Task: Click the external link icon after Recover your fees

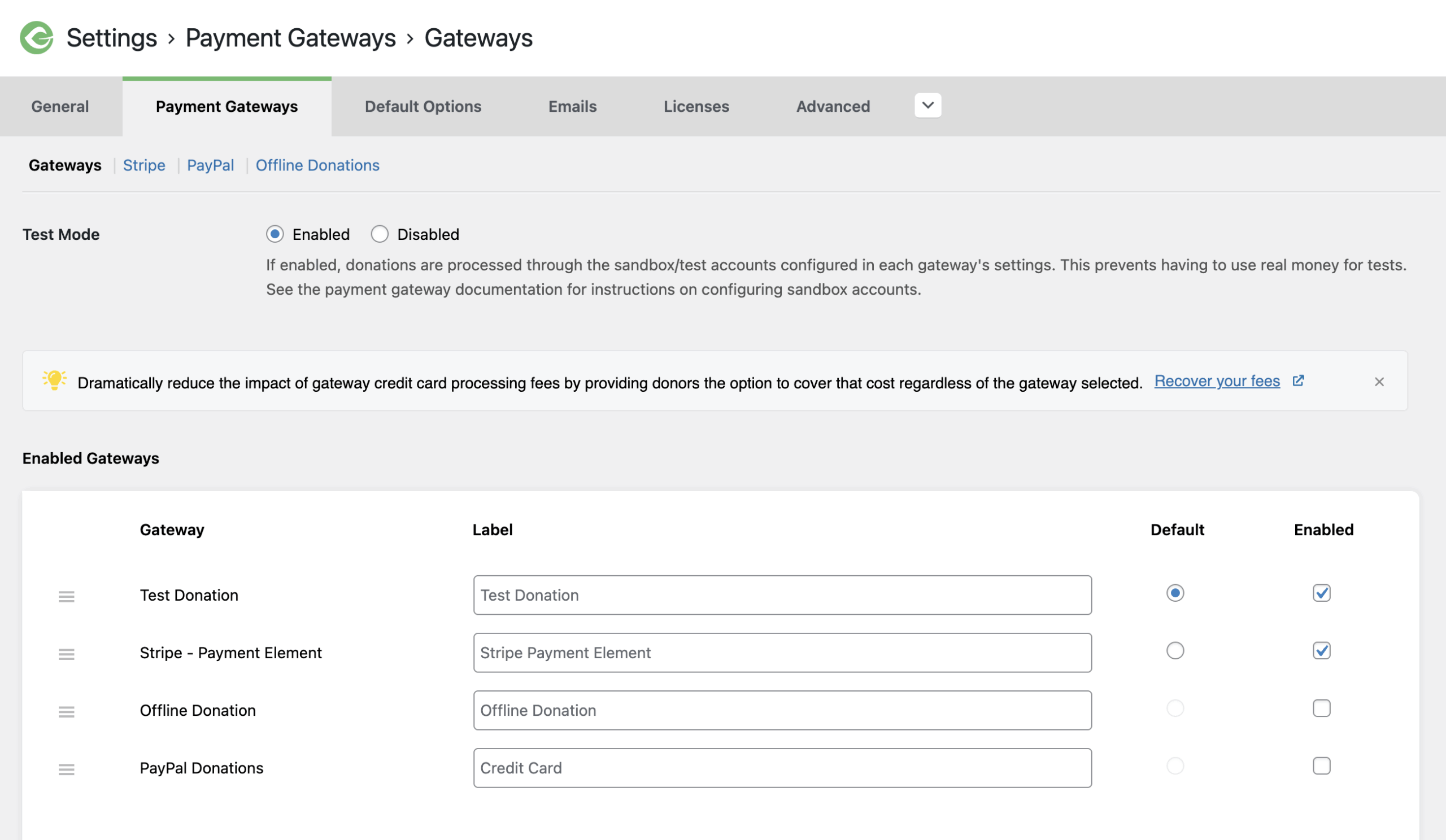Action: point(1299,380)
